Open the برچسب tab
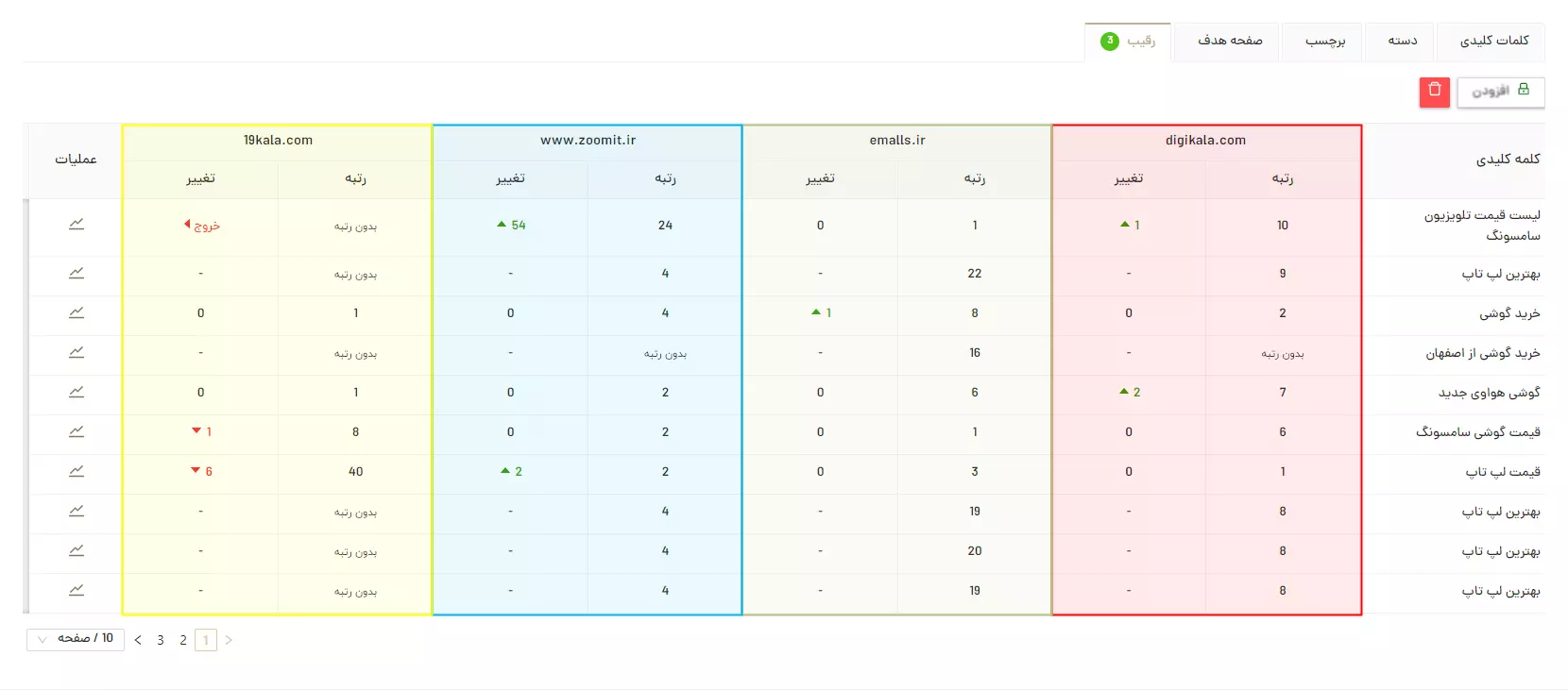The height and width of the screenshot is (690, 1568). coord(1324,41)
